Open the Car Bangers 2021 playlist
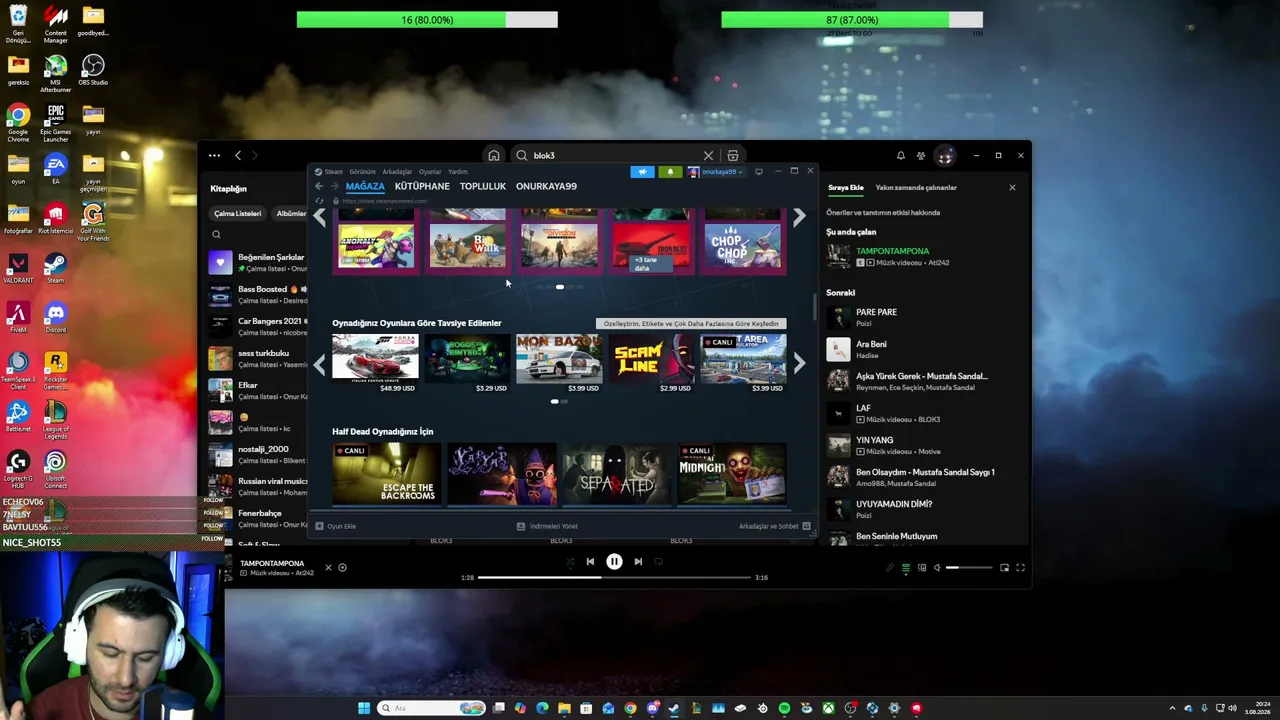Viewport: 1280px width, 720px height. 258,327
